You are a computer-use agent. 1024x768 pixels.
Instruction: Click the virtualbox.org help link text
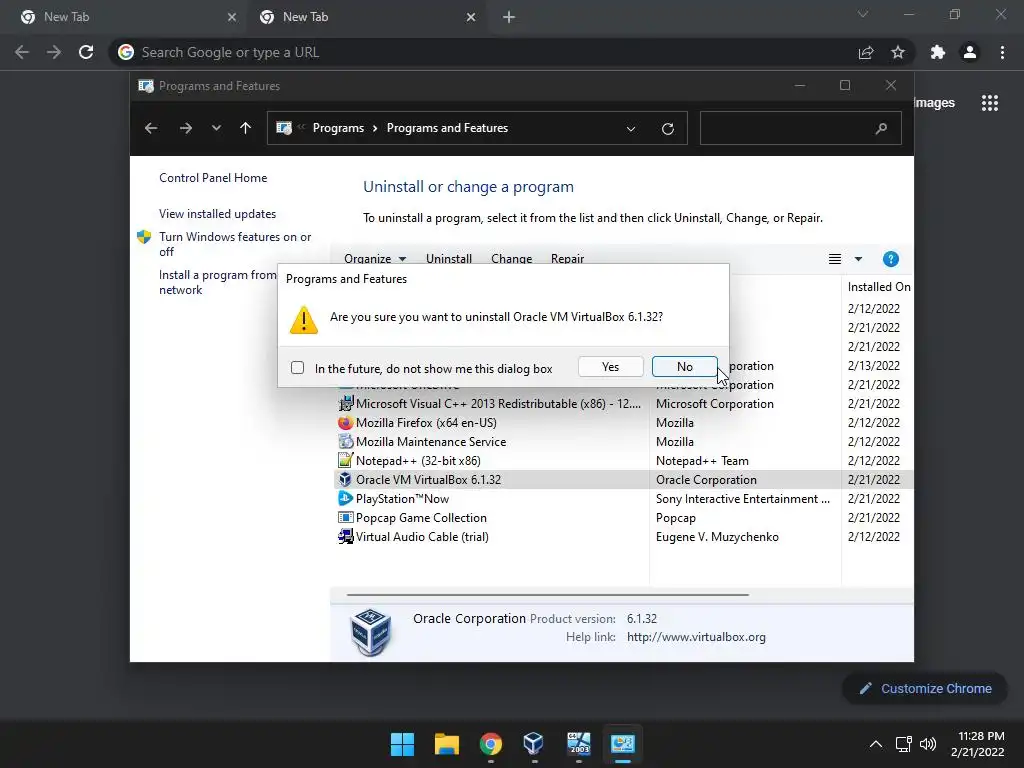696,637
